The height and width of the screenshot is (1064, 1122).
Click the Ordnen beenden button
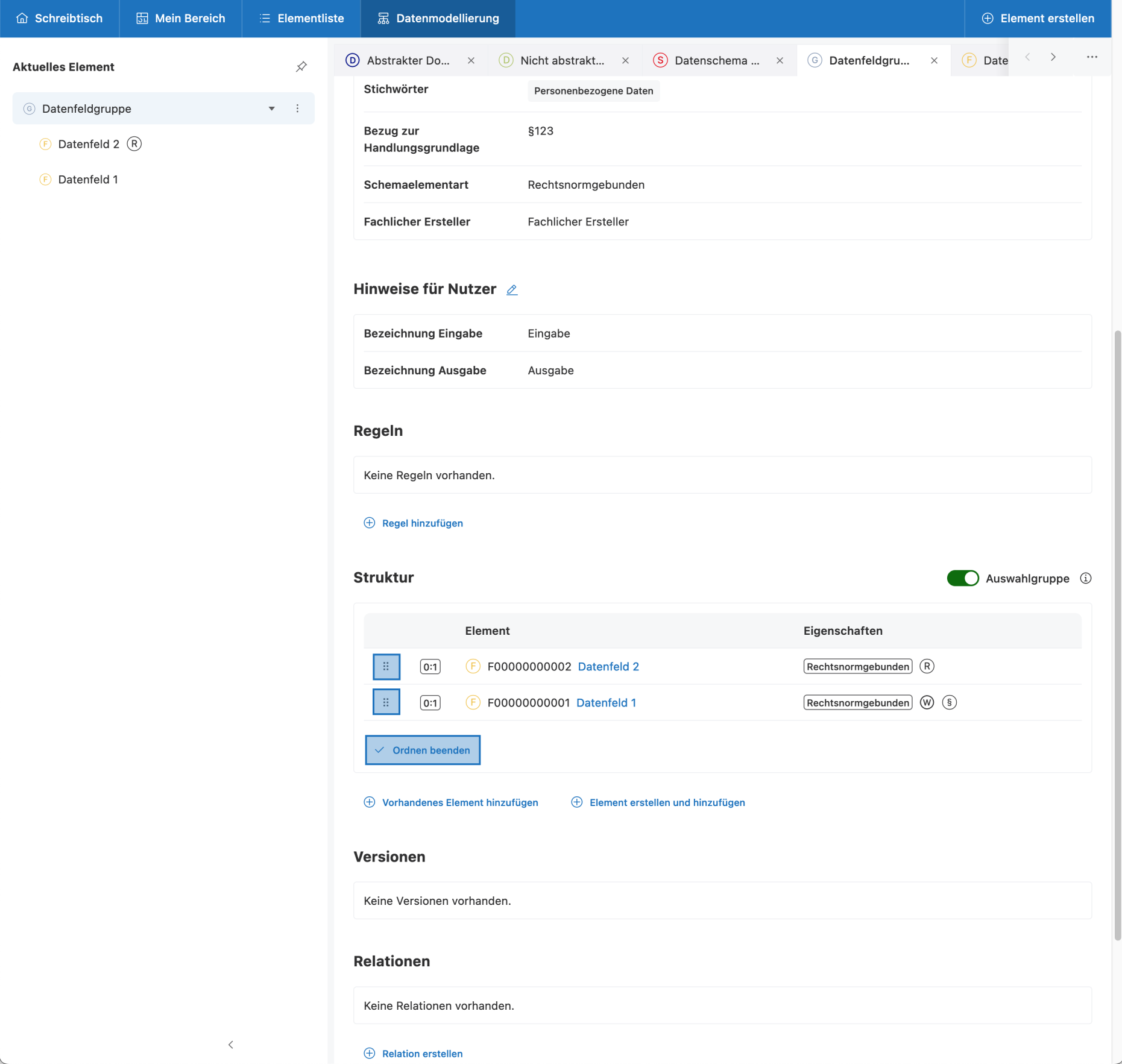pos(423,750)
